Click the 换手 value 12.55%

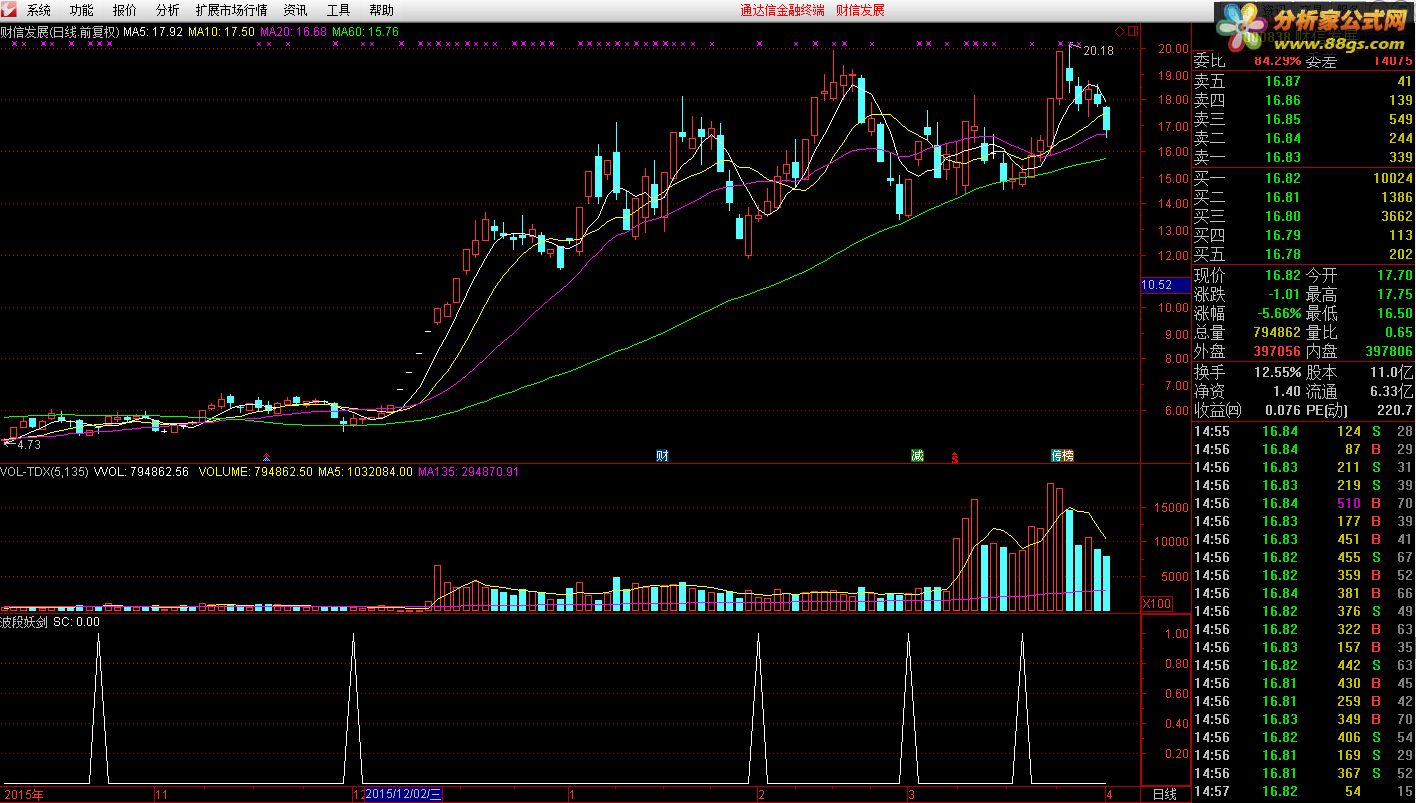point(1277,372)
